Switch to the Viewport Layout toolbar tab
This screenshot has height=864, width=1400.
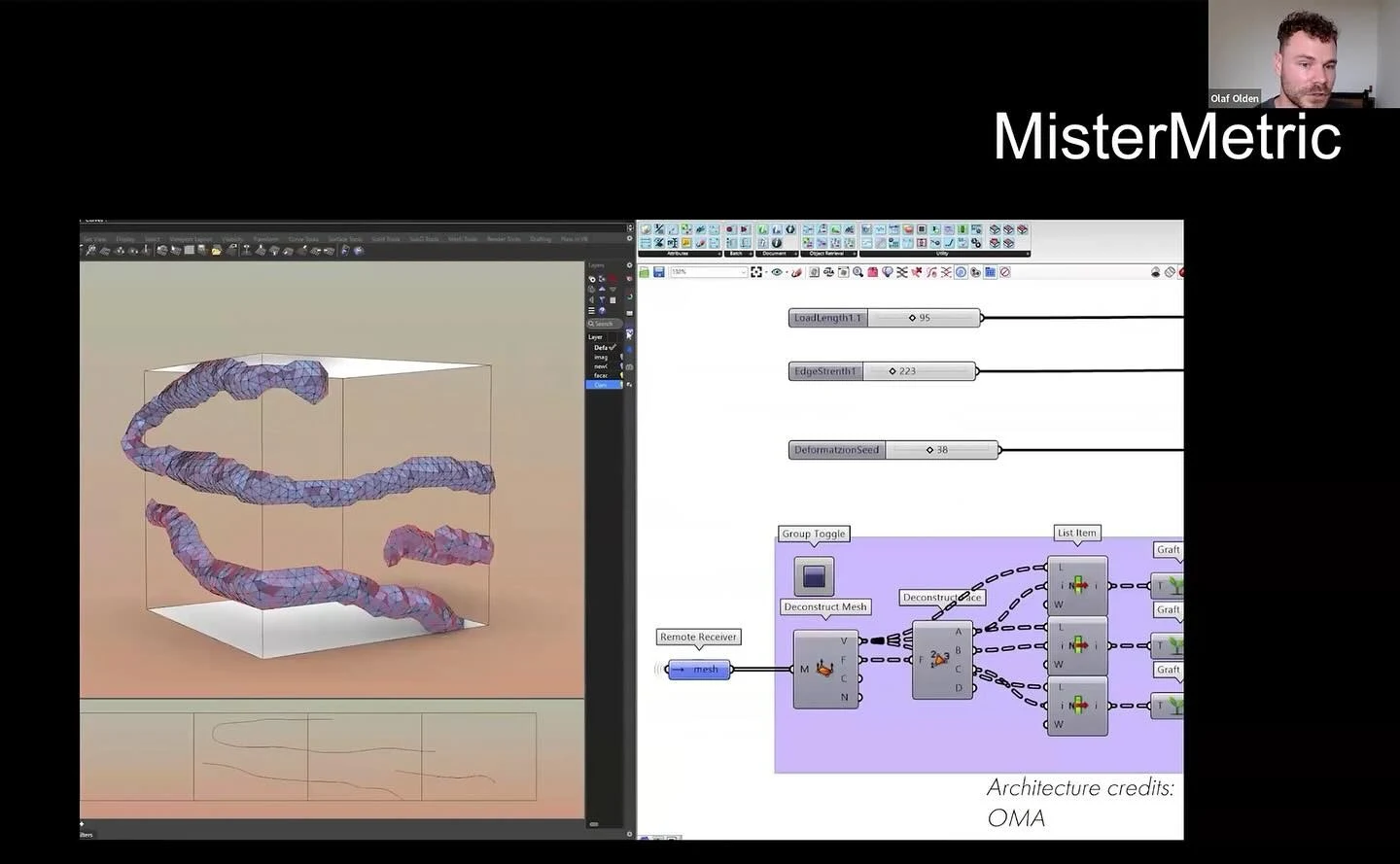(x=191, y=238)
